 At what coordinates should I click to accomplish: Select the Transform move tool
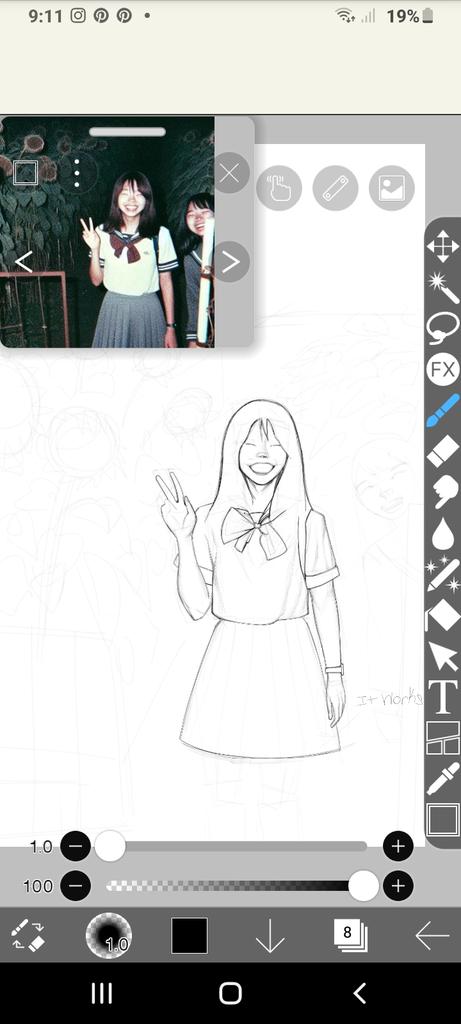pos(443,247)
